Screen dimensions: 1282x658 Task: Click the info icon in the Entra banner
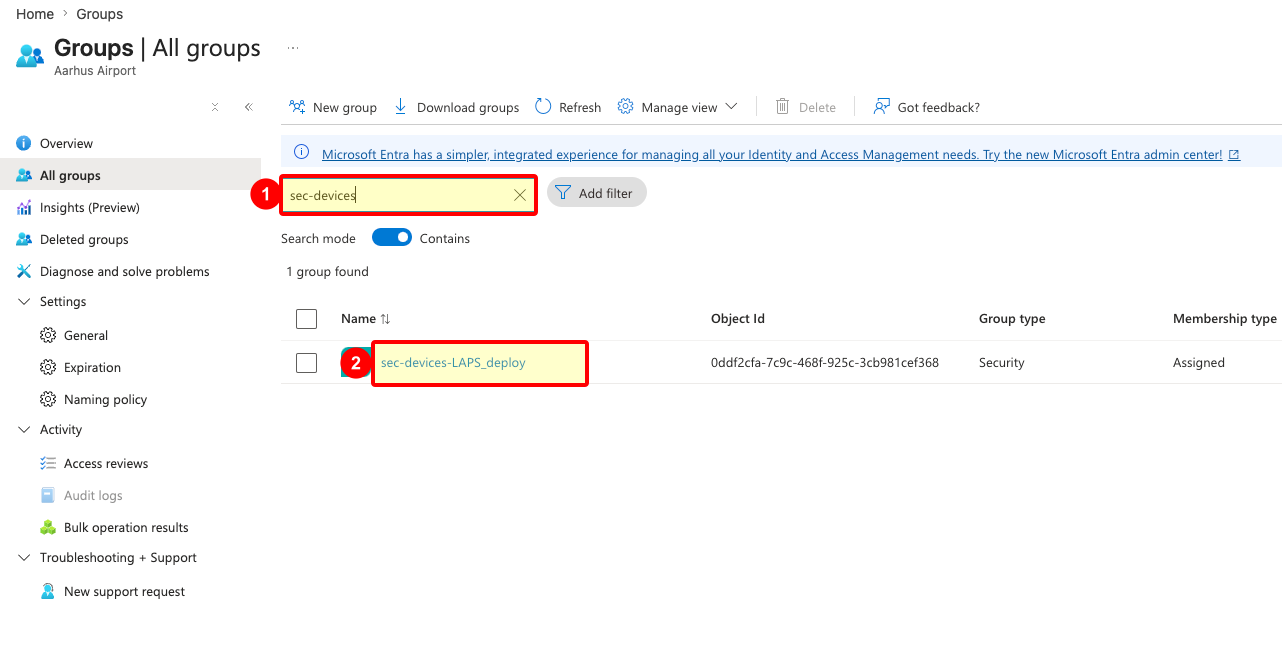pos(301,154)
